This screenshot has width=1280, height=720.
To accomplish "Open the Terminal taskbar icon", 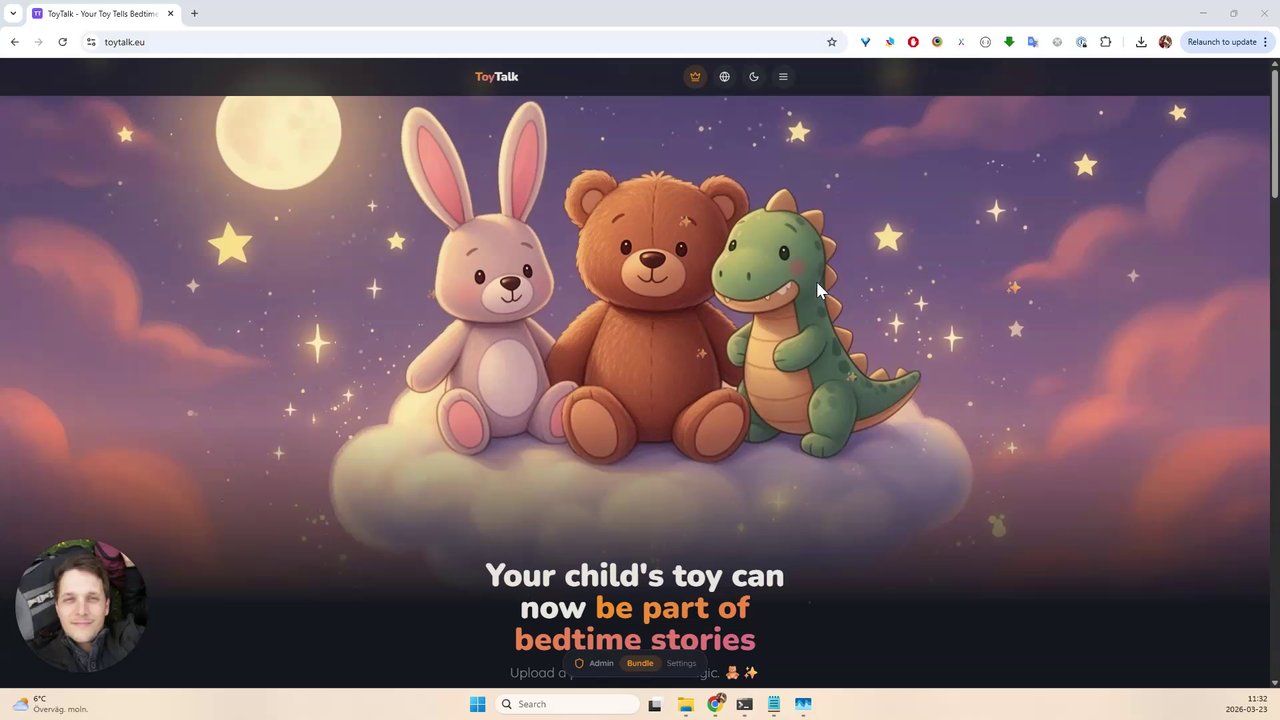I will click(x=744, y=704).
